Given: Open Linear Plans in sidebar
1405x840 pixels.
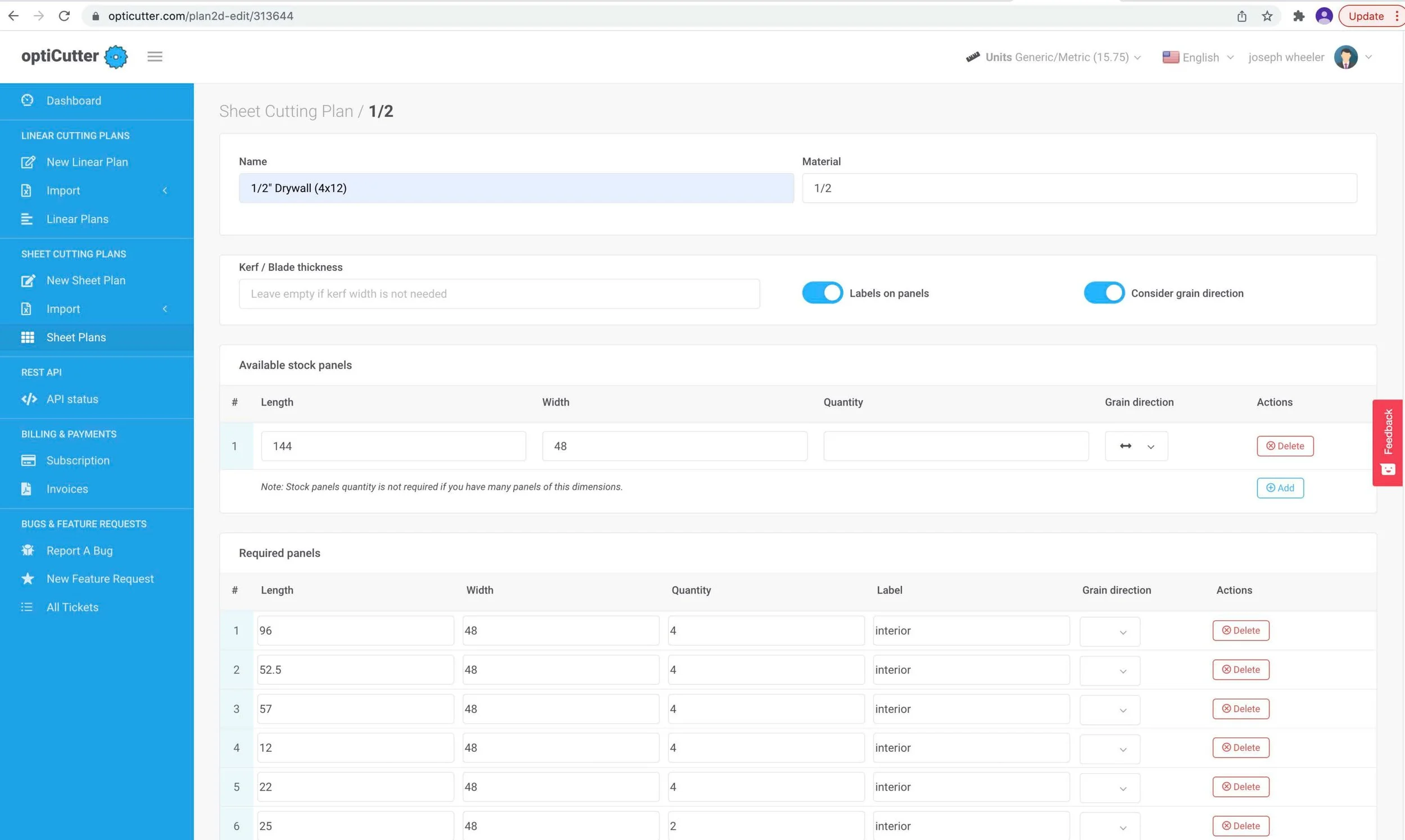Looking at the screenshot, I should click(x=77, y=219).
